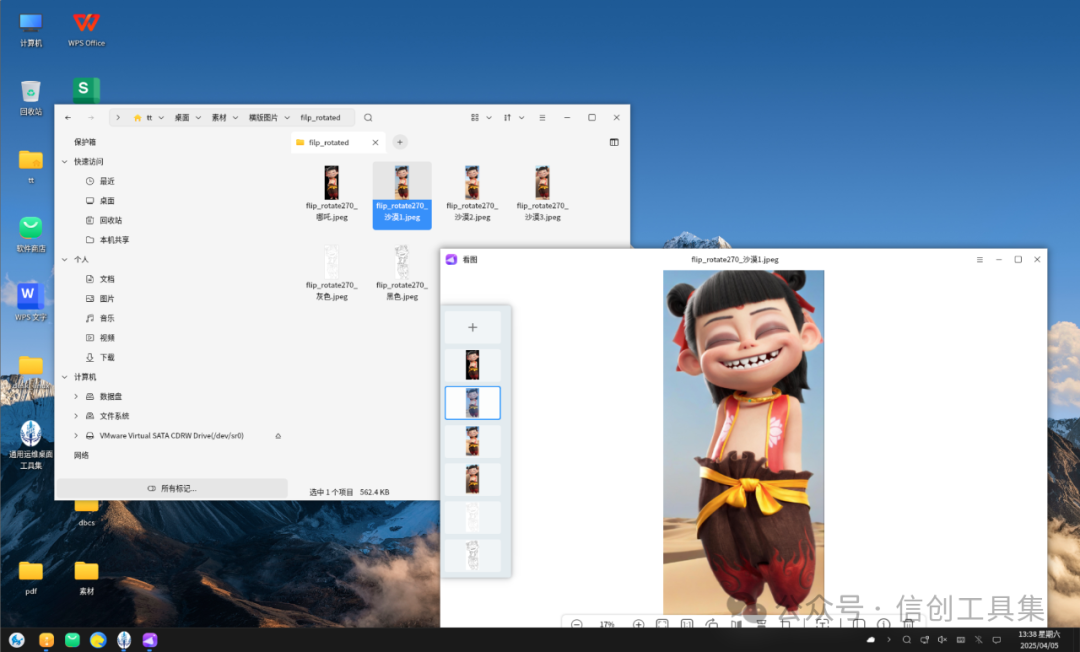Open the dropdown after 模版图片 breadcrumb

287,118
